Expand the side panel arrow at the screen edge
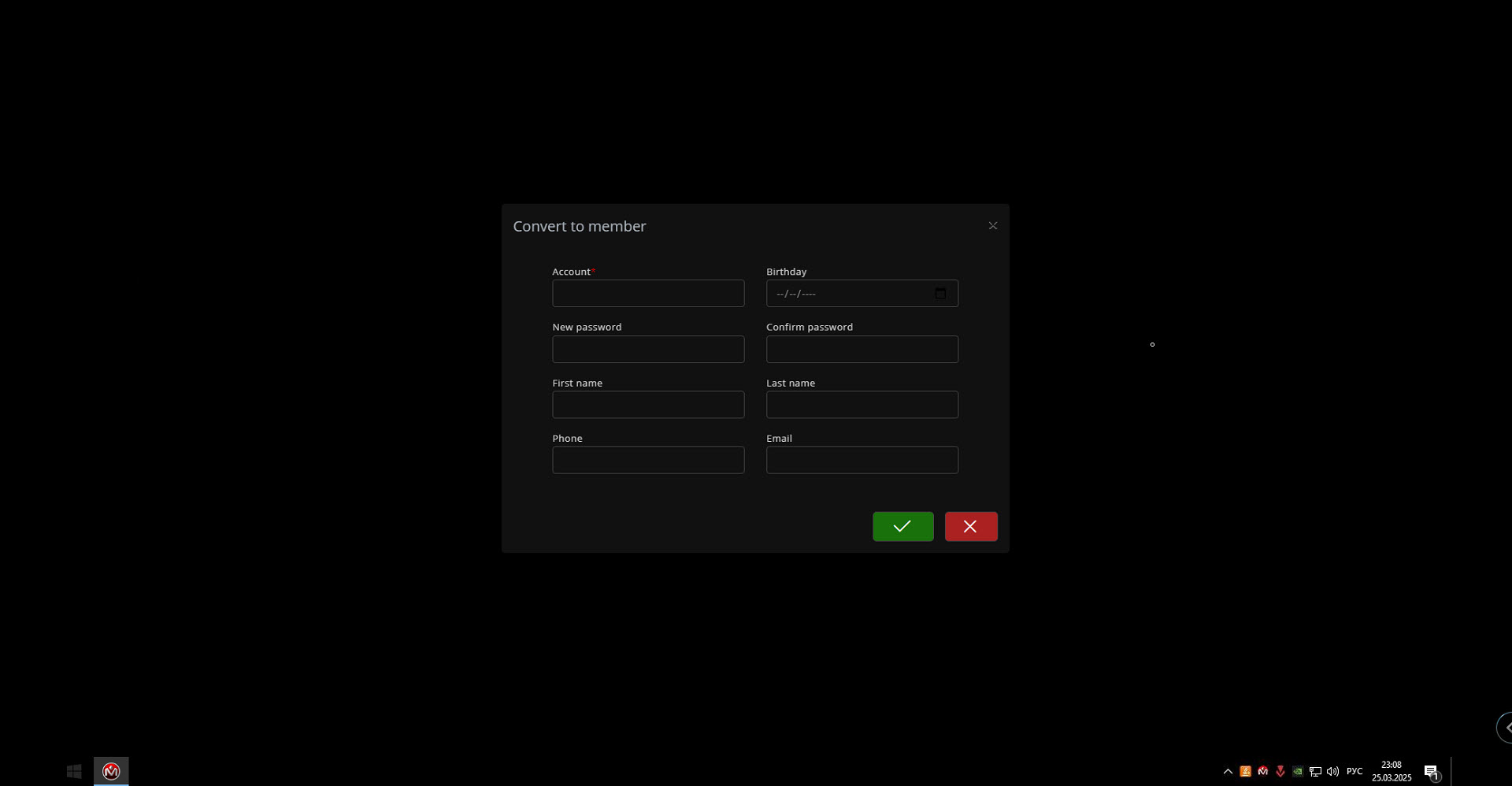Image resolution: width=1512 pixels, height=786 pixels. coord(1505,728)
